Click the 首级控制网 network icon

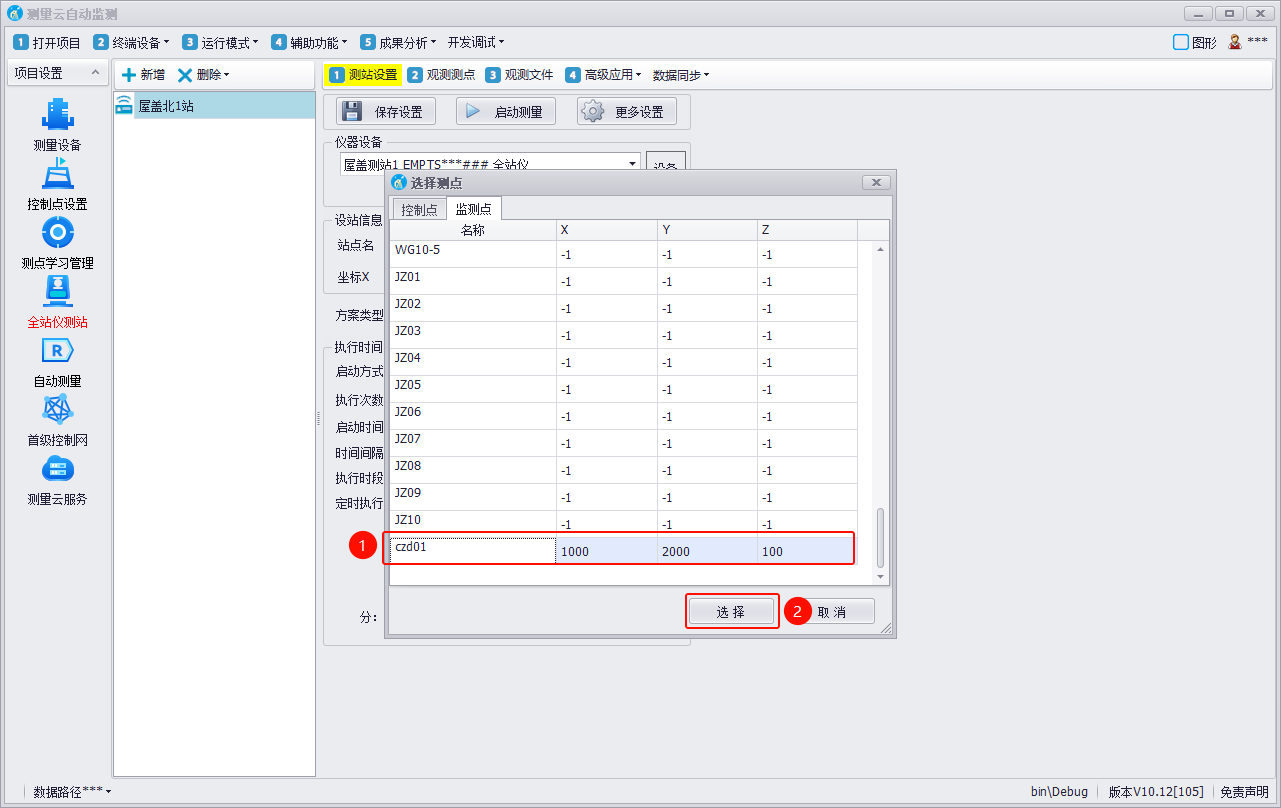click(57, 411)
